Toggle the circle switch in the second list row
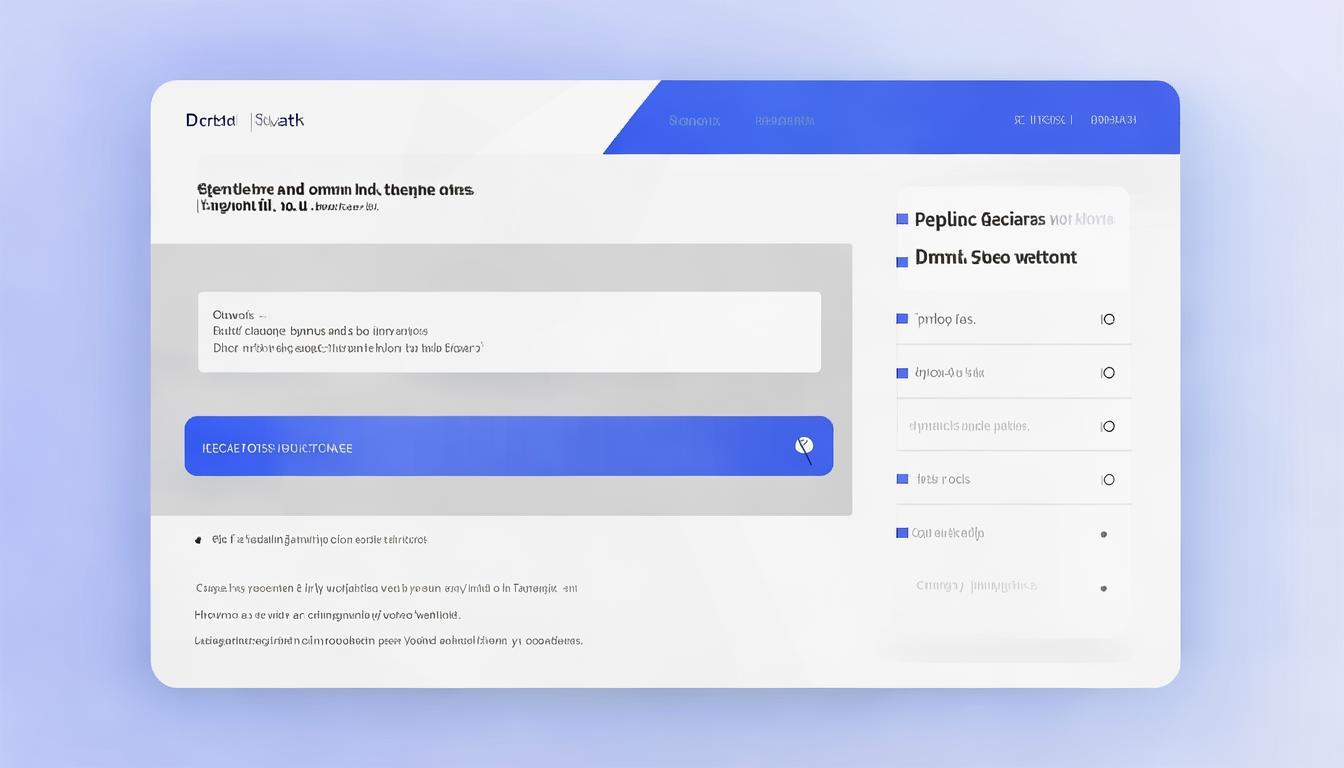 tap(1108, 373)
